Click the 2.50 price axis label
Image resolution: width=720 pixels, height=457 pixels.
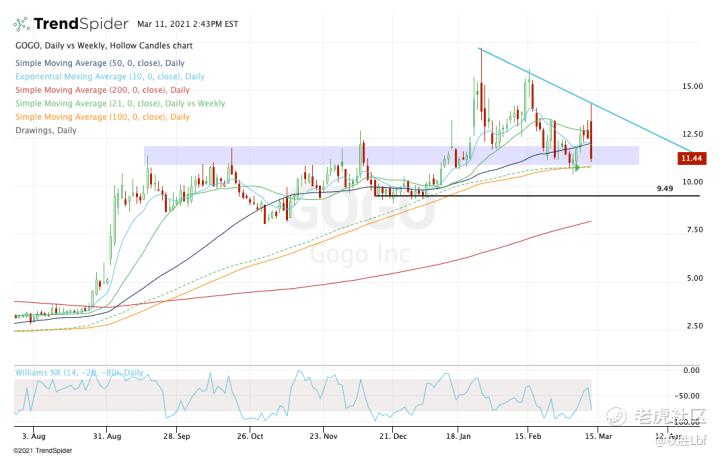tap(694, 326)
